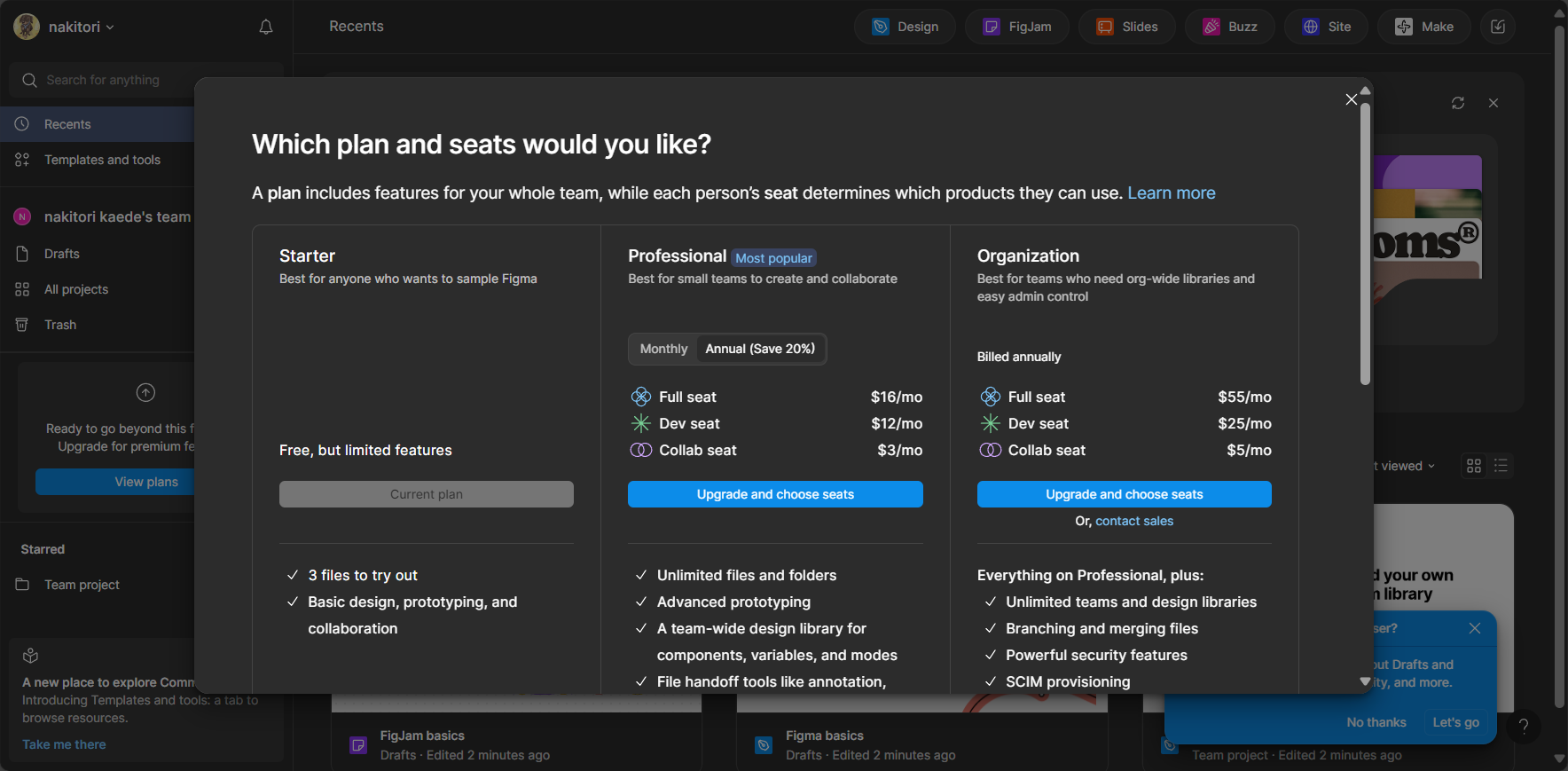Click Professional Dev seat icon

pyautogui.click(x=640, y=423)
